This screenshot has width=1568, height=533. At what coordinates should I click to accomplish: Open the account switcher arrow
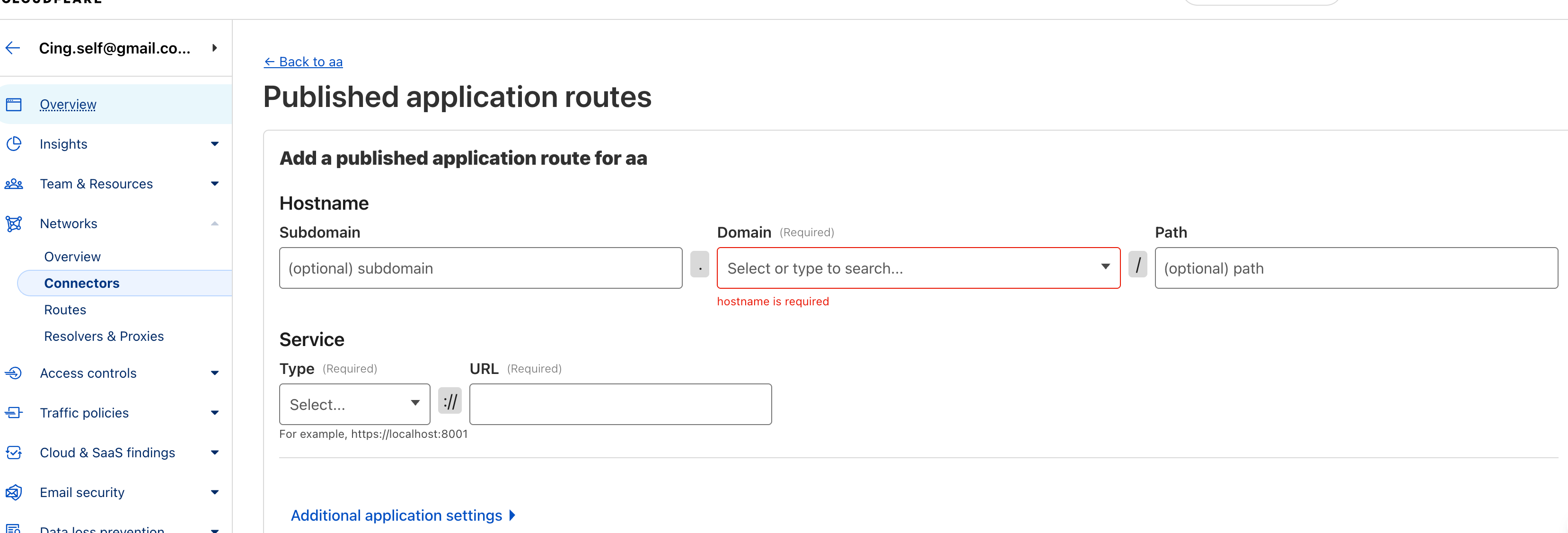coord(214,48)
